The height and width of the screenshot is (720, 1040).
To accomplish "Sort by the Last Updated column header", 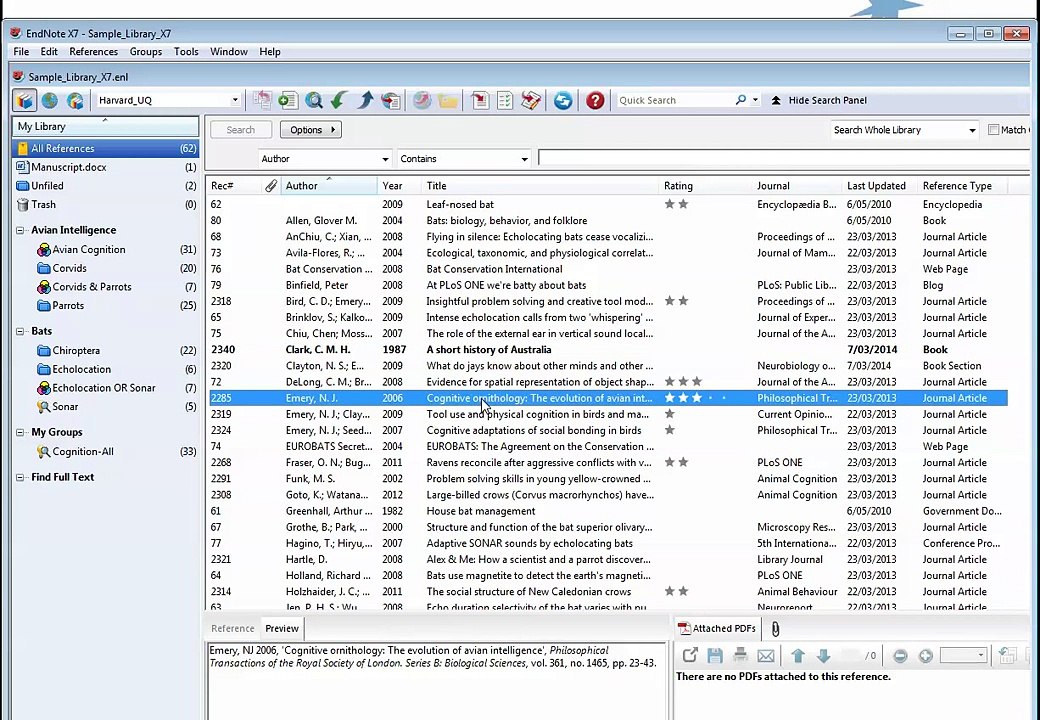I will coord(880,186).
